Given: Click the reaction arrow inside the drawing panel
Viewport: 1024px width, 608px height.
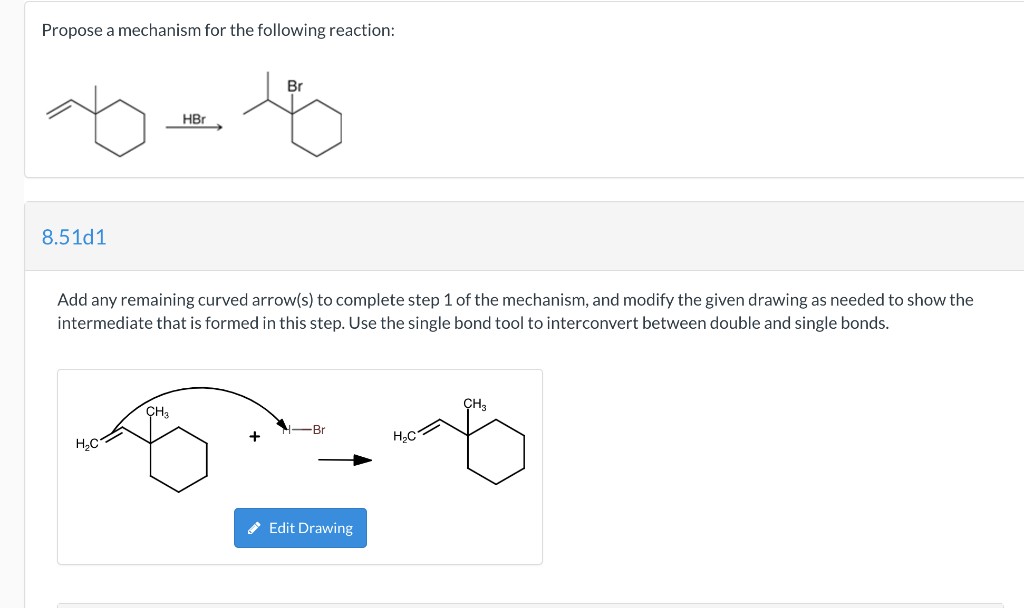Looking at the screenshot, I should 344,460.
